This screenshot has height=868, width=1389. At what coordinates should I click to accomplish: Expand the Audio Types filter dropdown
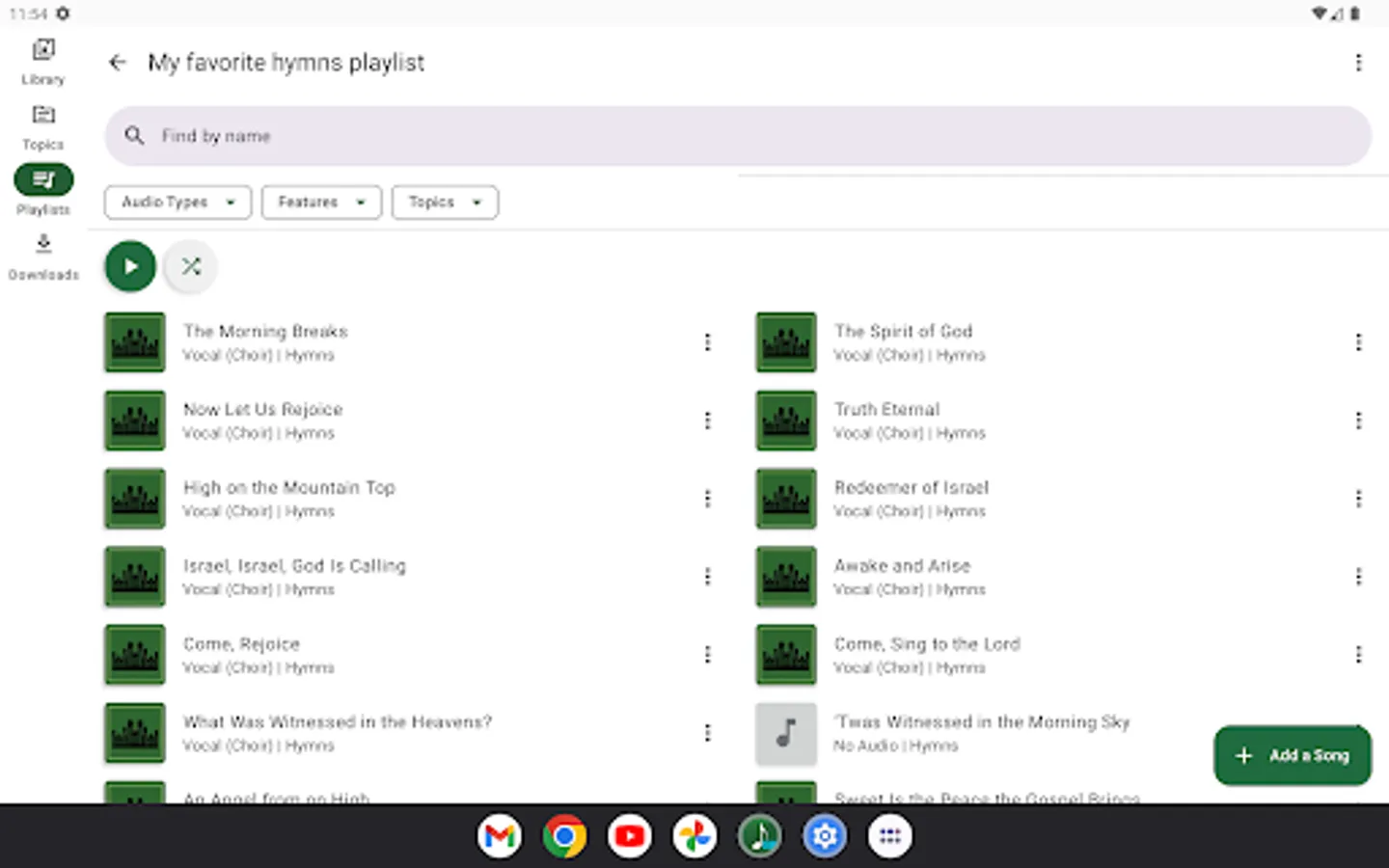point(177,203)
